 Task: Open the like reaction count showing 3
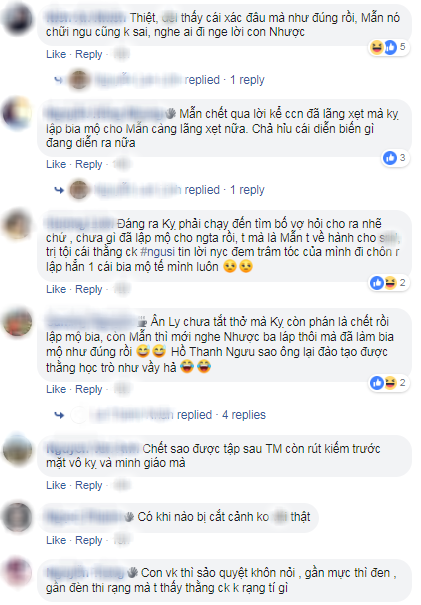(395, 158)
